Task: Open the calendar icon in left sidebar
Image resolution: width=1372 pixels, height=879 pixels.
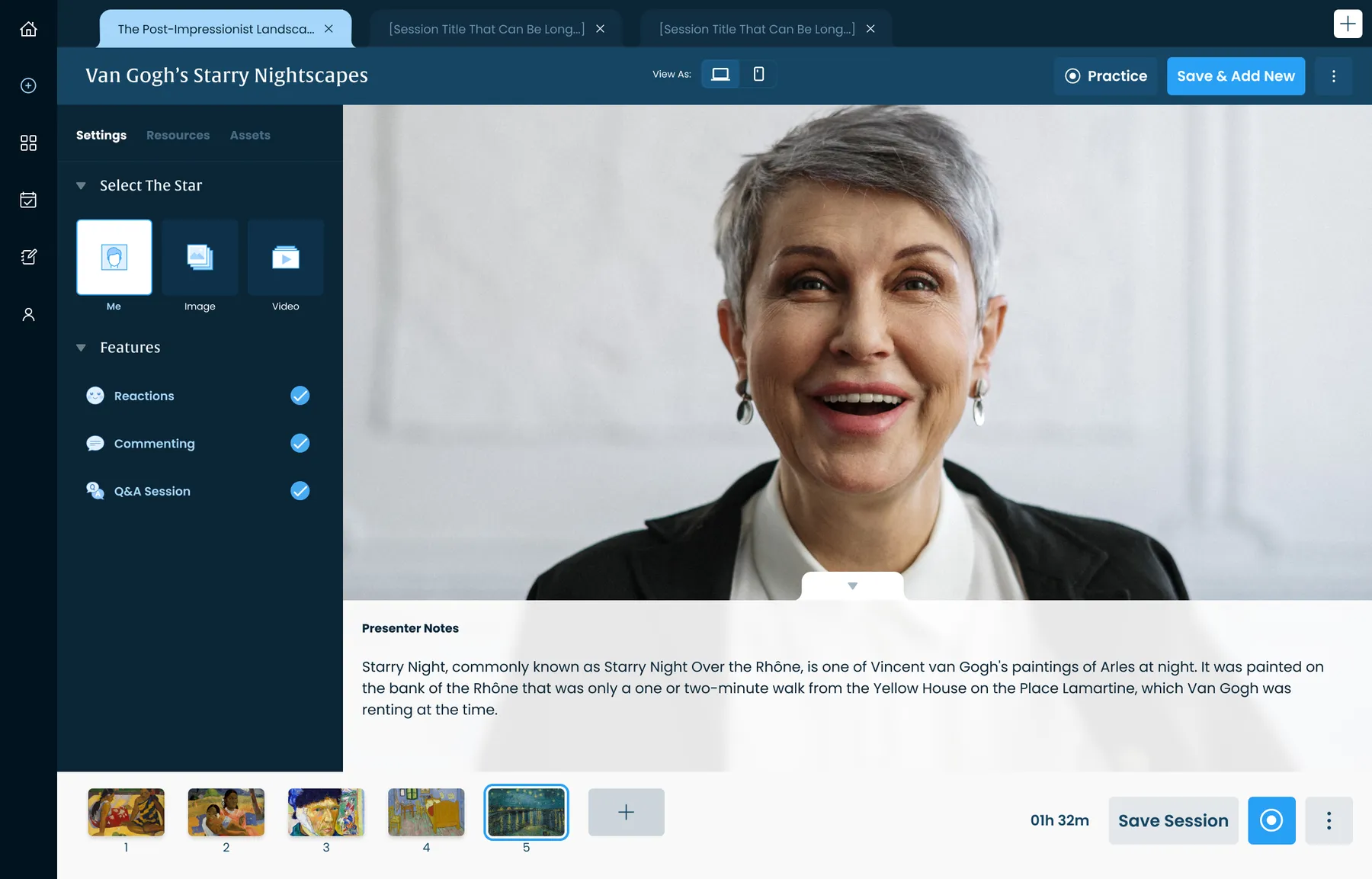Action: (28, 200)
